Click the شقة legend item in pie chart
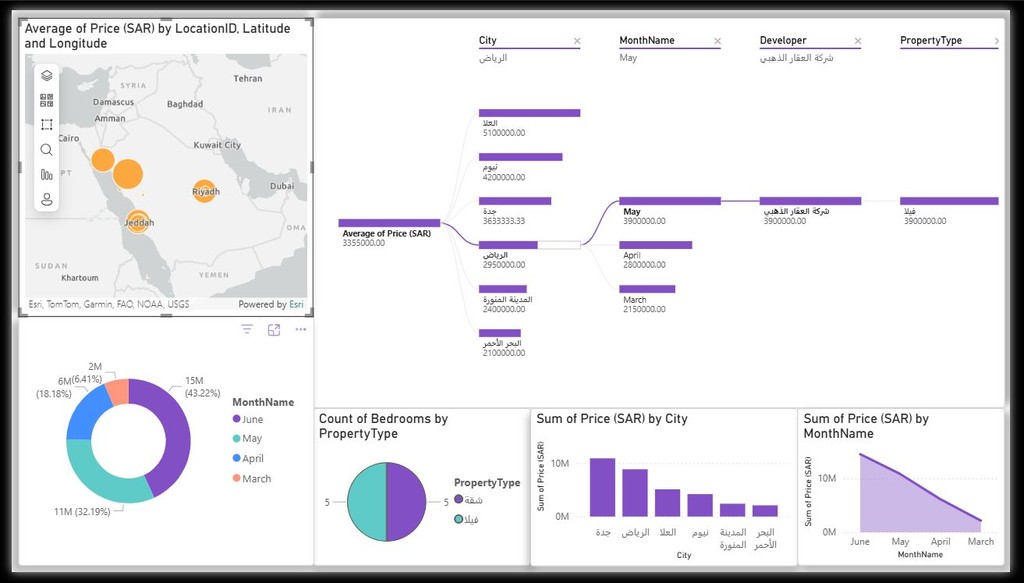The height and width of the screenshot is (583, 1024). pyautogui.click(x=469, y=499)
